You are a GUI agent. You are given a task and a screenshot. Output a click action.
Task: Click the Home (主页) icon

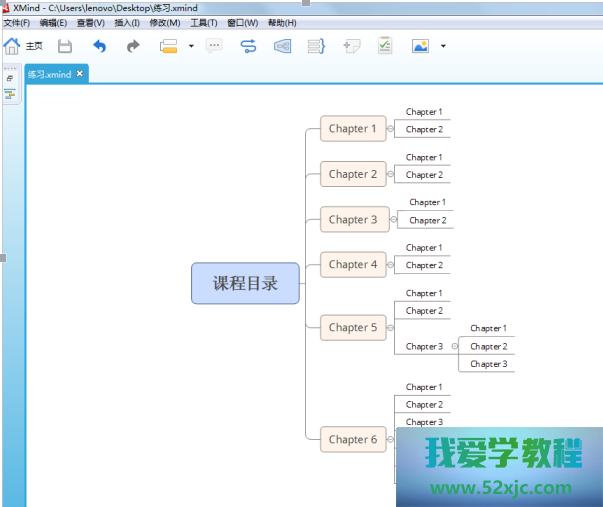click(12, 46)
